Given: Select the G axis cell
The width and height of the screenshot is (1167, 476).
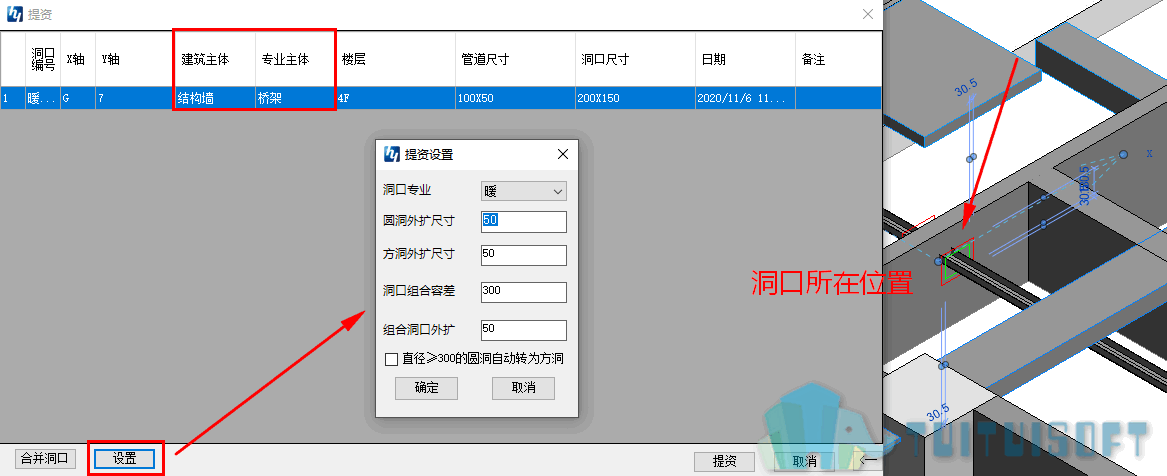Looking at the screenshot, I should tap(78, 98).
